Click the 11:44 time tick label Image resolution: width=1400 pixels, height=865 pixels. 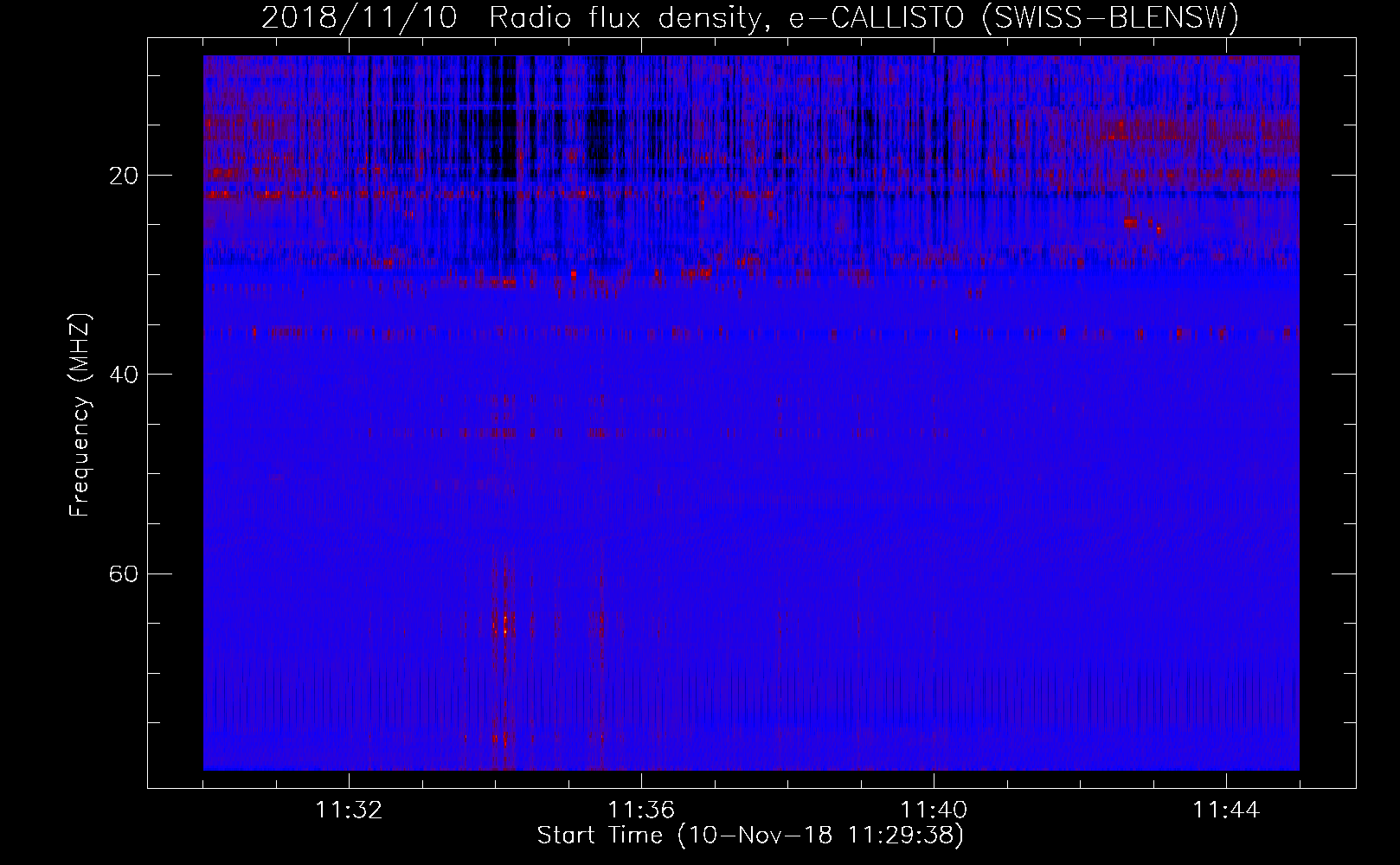[x=1226, y=811]
